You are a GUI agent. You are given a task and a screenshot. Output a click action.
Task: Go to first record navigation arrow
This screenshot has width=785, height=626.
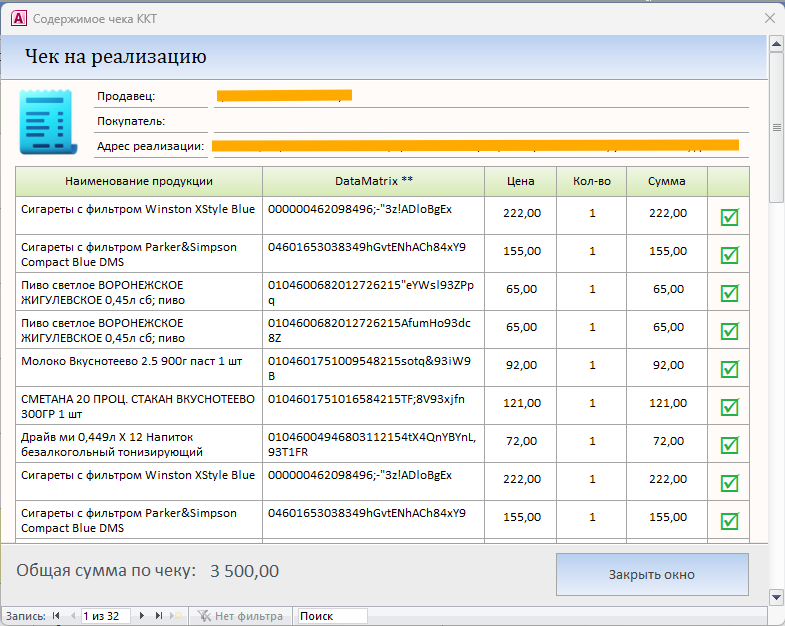[56, 615]
